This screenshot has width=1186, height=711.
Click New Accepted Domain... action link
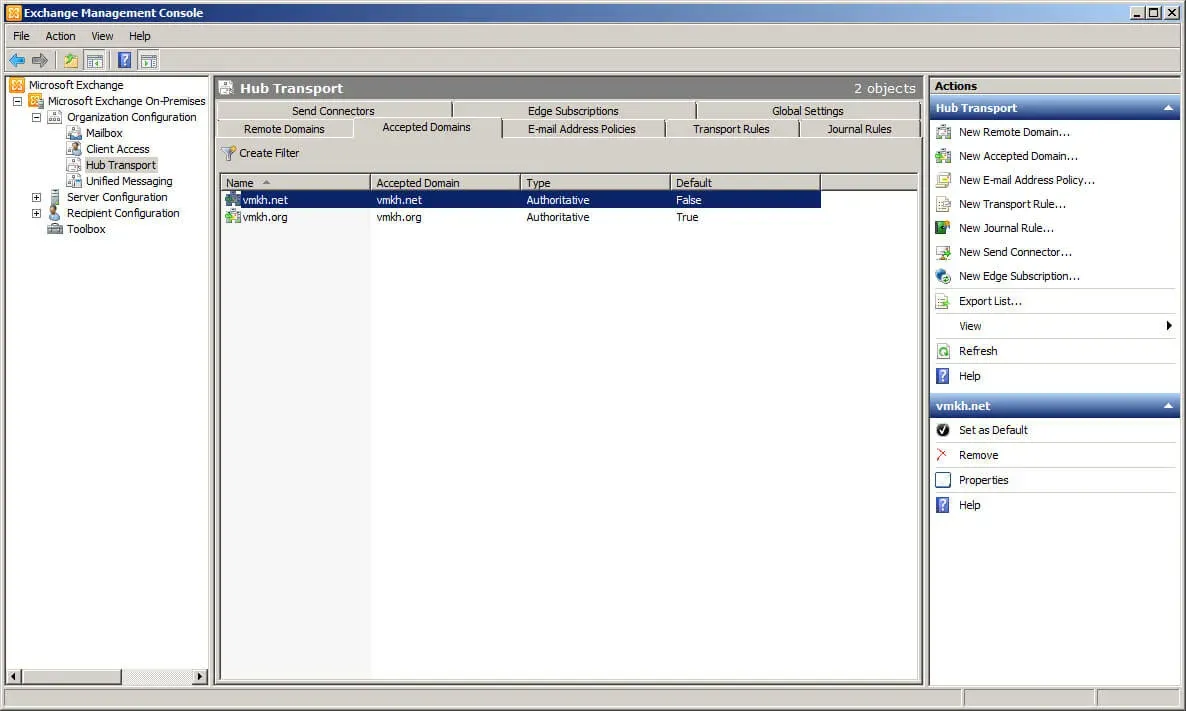point(1018,157)
